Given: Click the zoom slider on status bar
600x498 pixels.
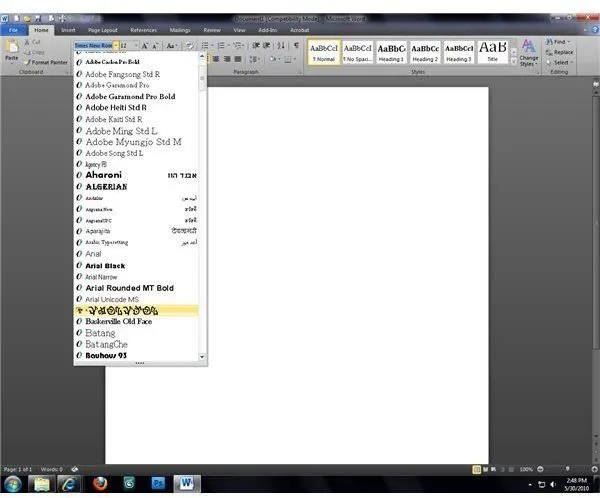Looking at the screenshot, I should point(567,469).
